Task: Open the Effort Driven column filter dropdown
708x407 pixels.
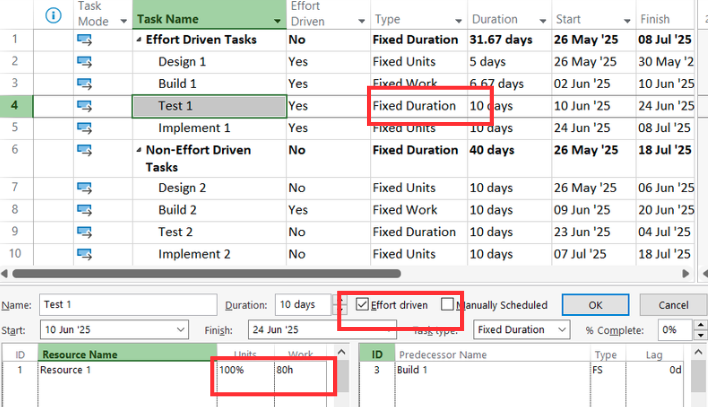Action: 361,21
